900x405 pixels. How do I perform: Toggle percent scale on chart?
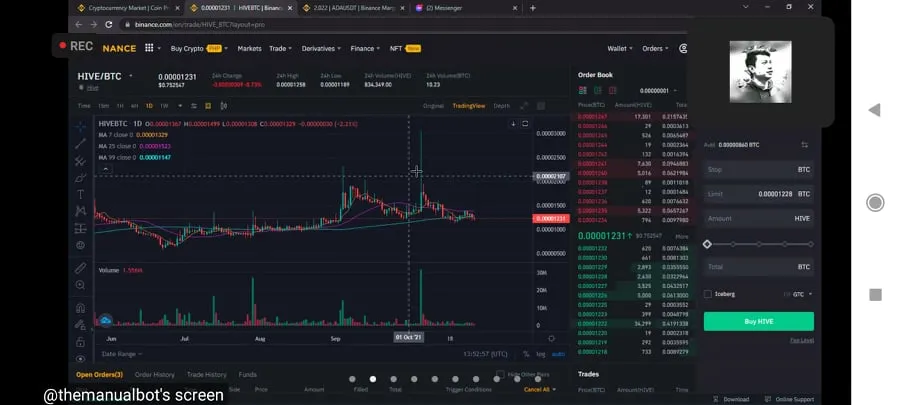(526, 354)
